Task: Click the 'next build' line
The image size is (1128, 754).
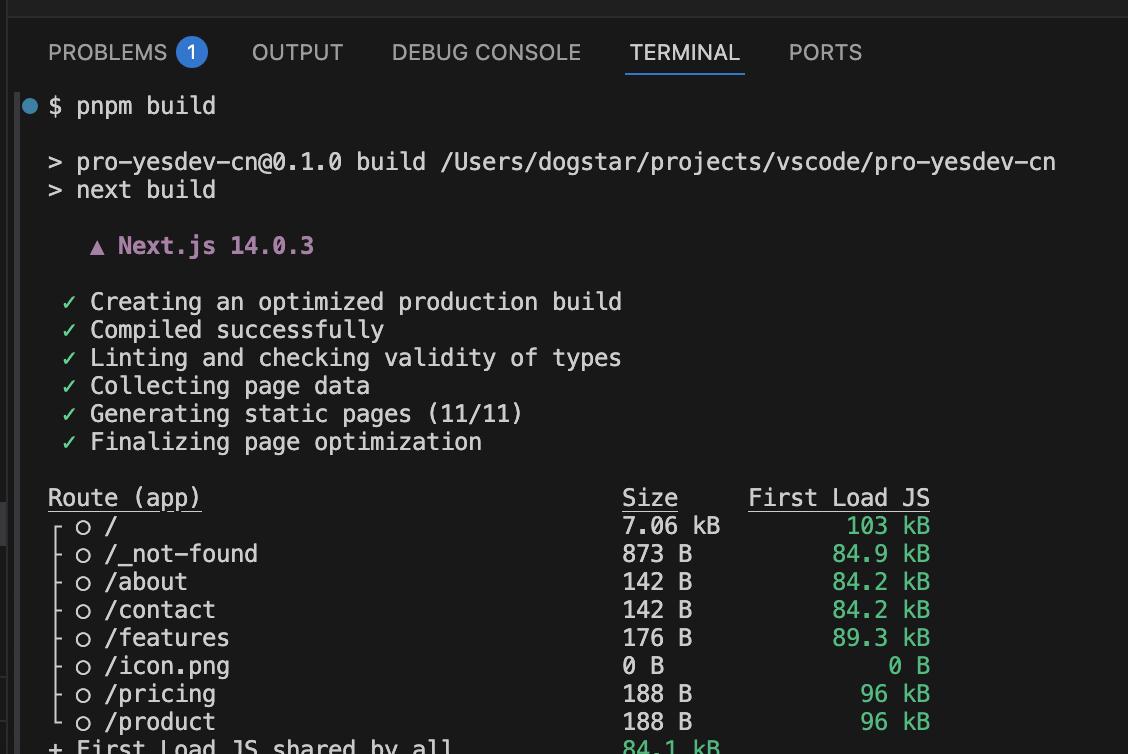Action: [x=146, y=190]
